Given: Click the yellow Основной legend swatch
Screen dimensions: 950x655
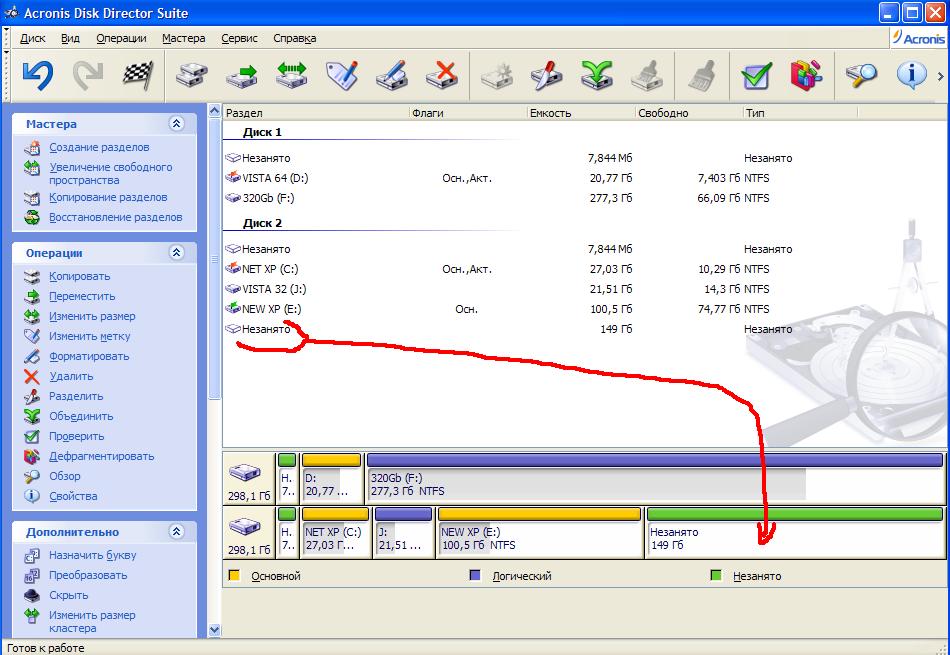Looking at the screenshot, I should pyautogui.click(x=234, y=576).
